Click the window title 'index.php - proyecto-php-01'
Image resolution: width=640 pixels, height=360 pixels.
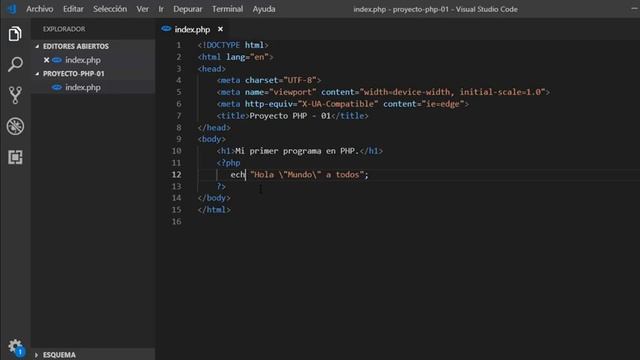coord(401,9)
